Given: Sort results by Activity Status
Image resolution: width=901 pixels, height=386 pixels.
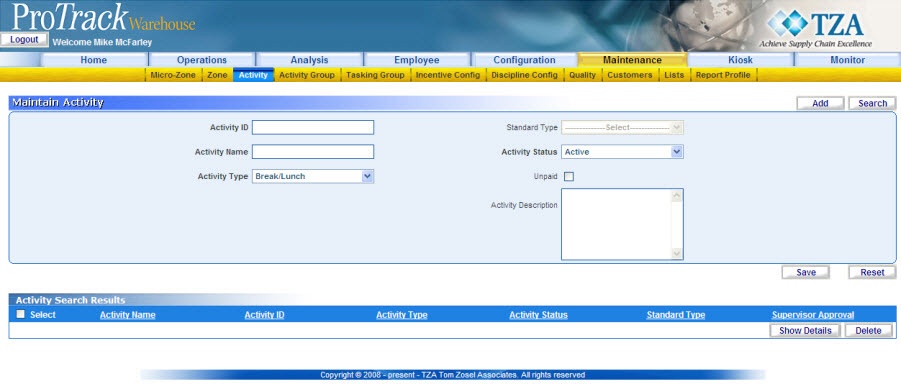Looking at the screenshot, I should pyautogui.click(x=538, y=315).
